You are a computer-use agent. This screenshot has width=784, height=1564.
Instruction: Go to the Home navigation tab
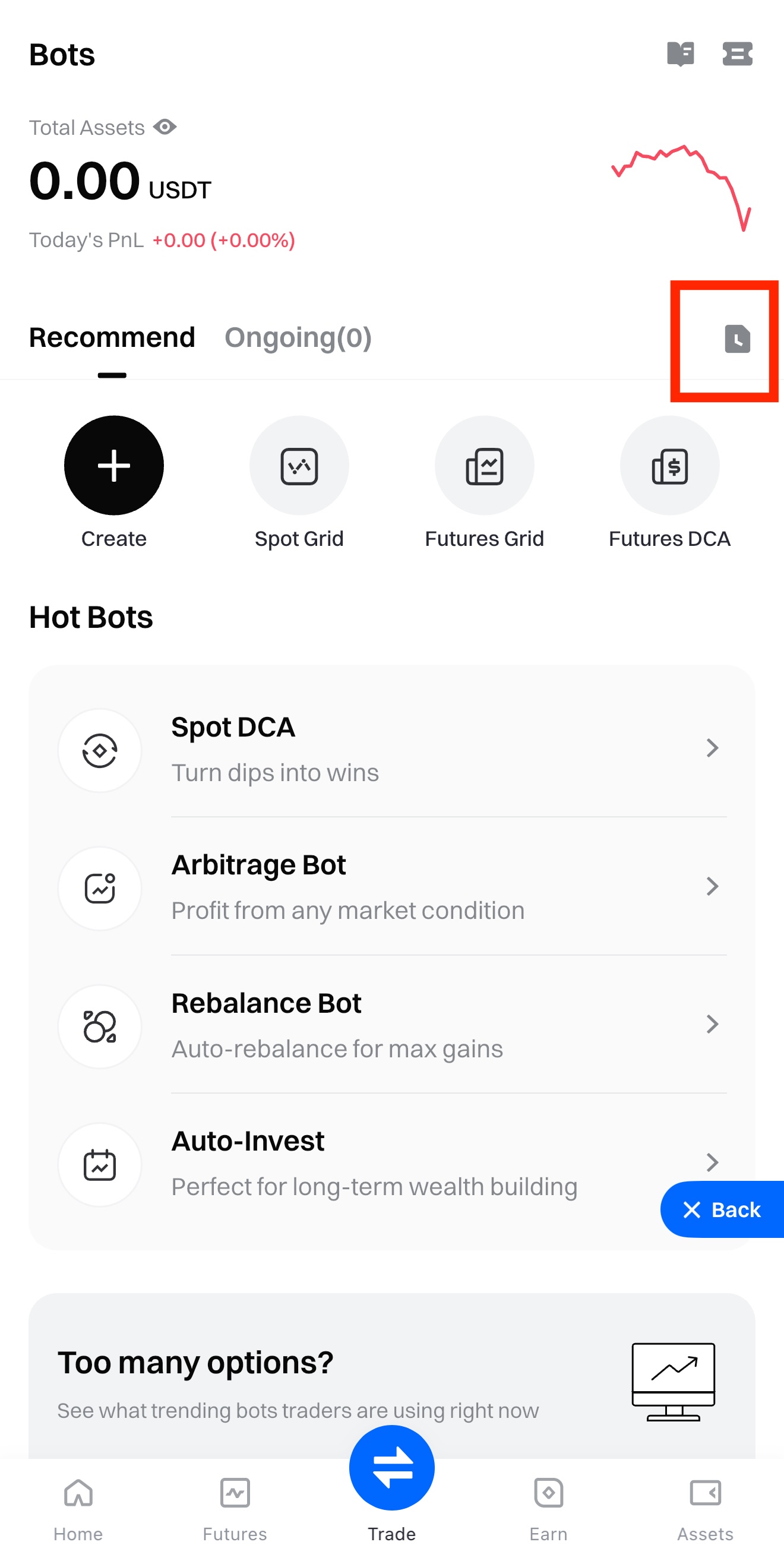pyautogui.click(x=78, y=1507)
